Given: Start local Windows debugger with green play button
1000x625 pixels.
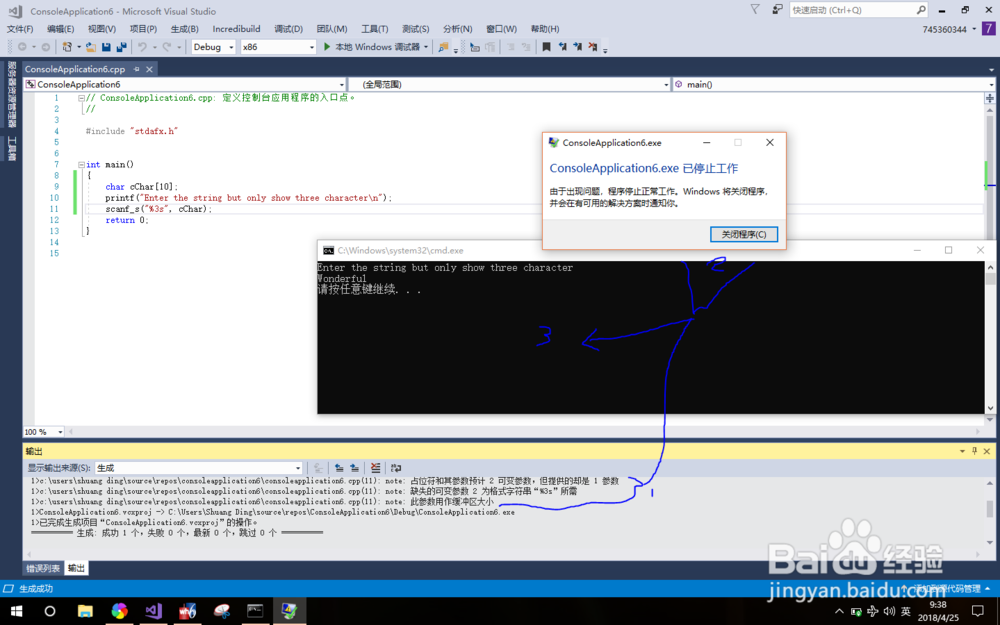Looking at the screenshot, I should pyautogui.click(x=327, y=47).
